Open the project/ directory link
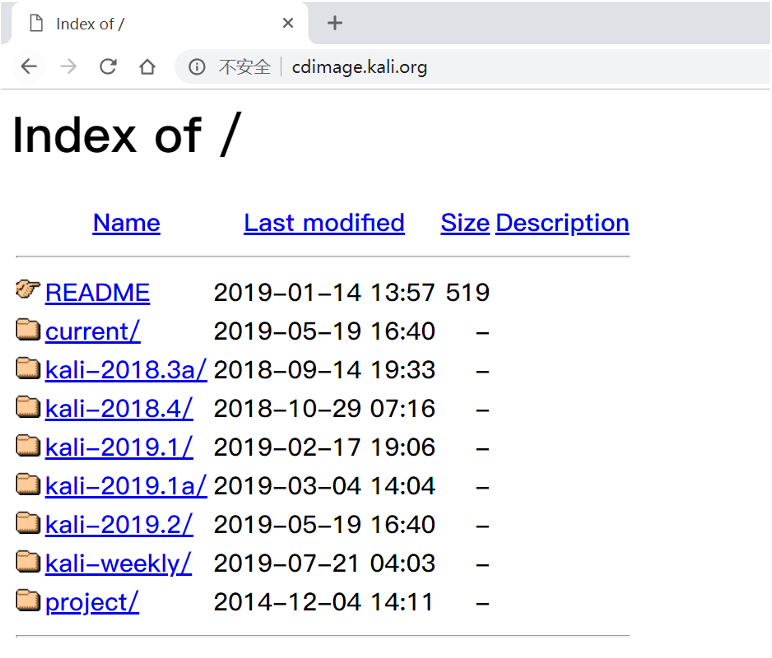The image size is (772, 658). (92, 602)
